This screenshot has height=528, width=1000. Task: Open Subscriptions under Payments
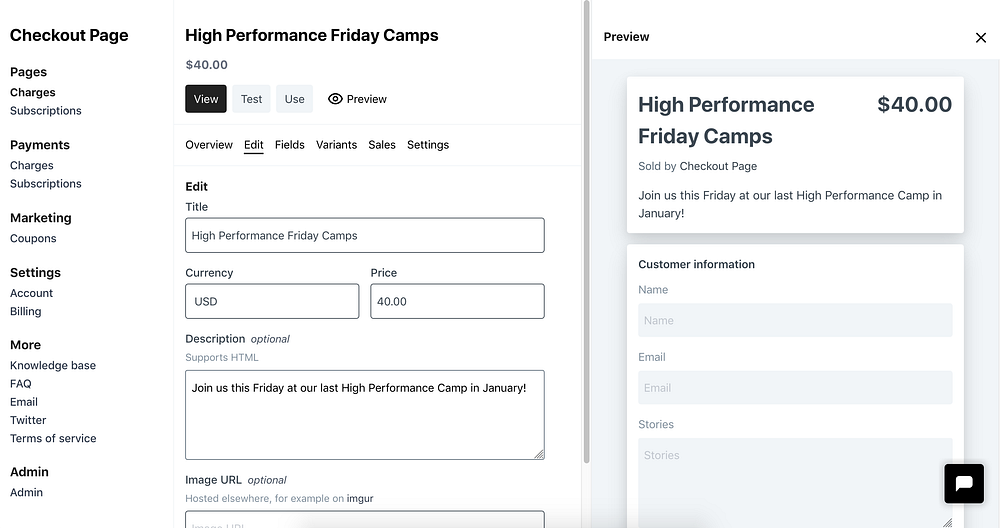46,184
